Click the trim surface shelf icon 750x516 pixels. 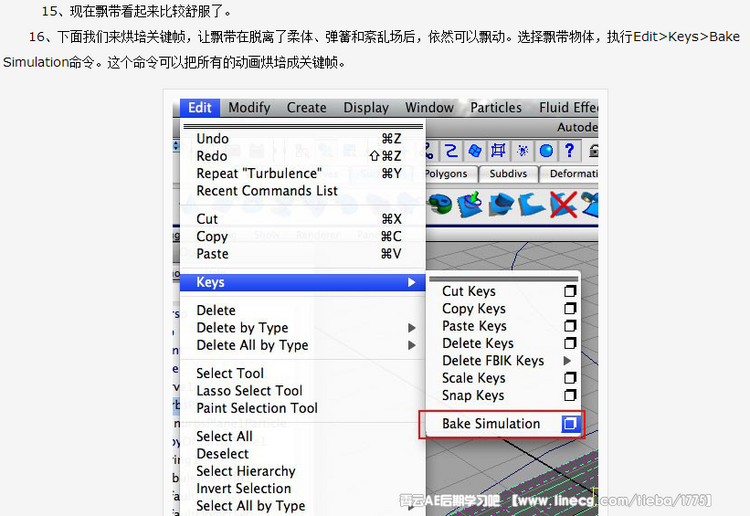coord(531,205)
